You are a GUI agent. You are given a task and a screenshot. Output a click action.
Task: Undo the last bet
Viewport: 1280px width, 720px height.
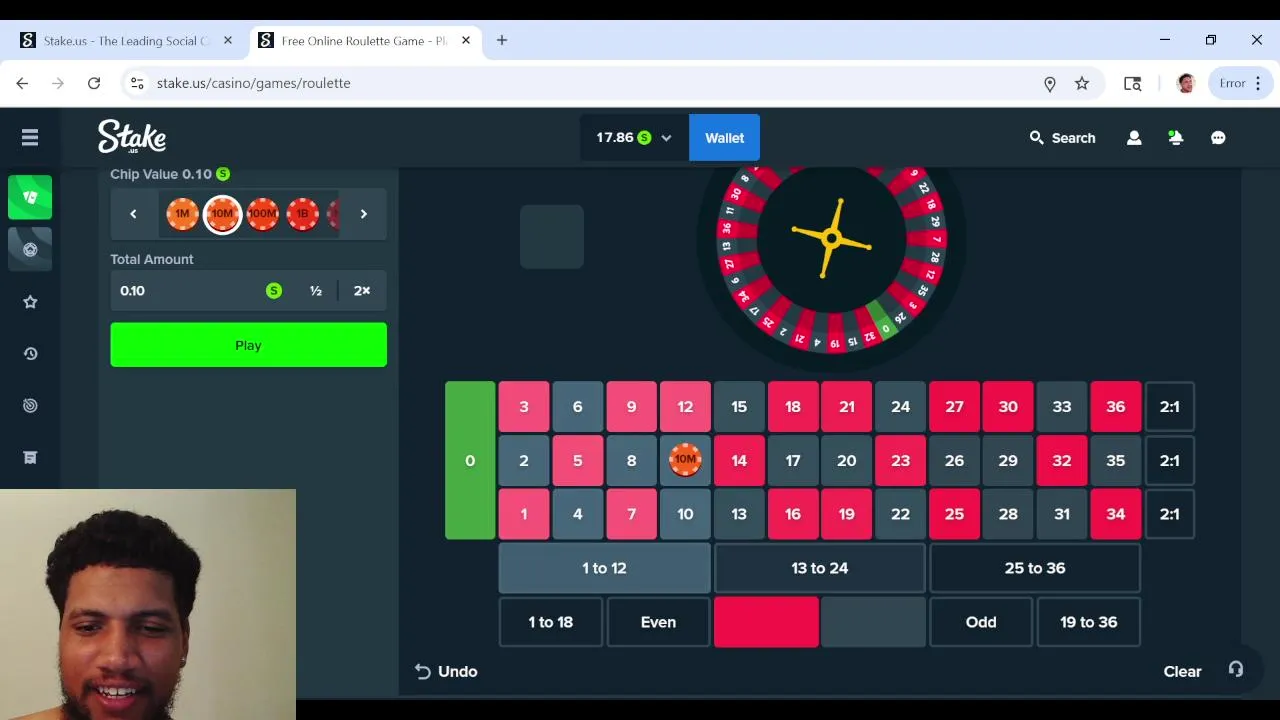446,671
